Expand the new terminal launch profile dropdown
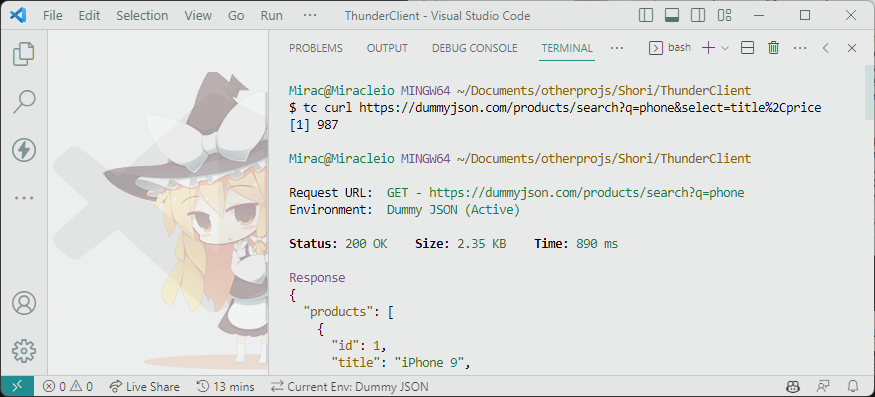This screenshot has height=397, width=875. pos(725,48)
